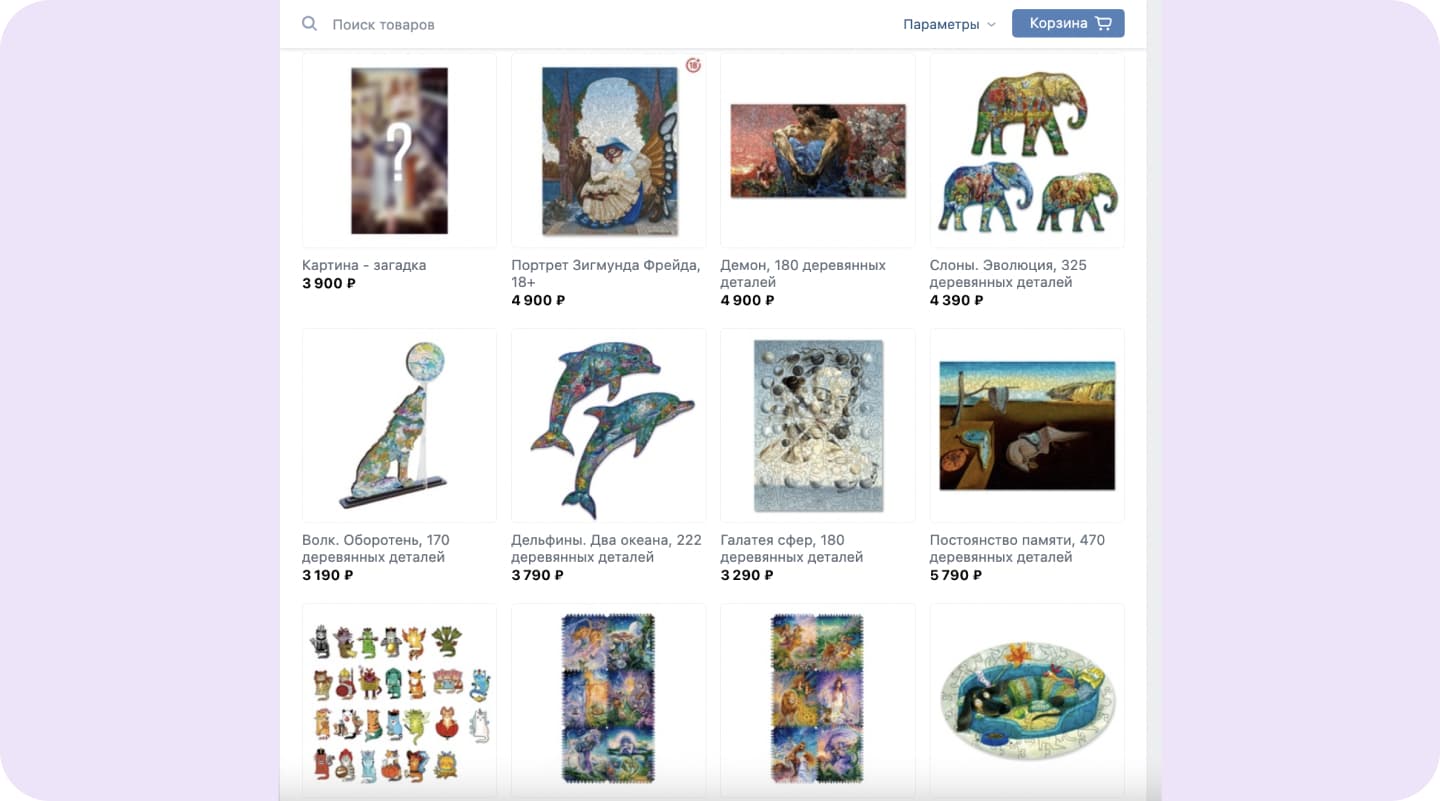Image resolution: width=1440 pixels, height=801 pixels.
Task: Open the cartoon cats collection thumbnail
Action: tap(399, 700)
